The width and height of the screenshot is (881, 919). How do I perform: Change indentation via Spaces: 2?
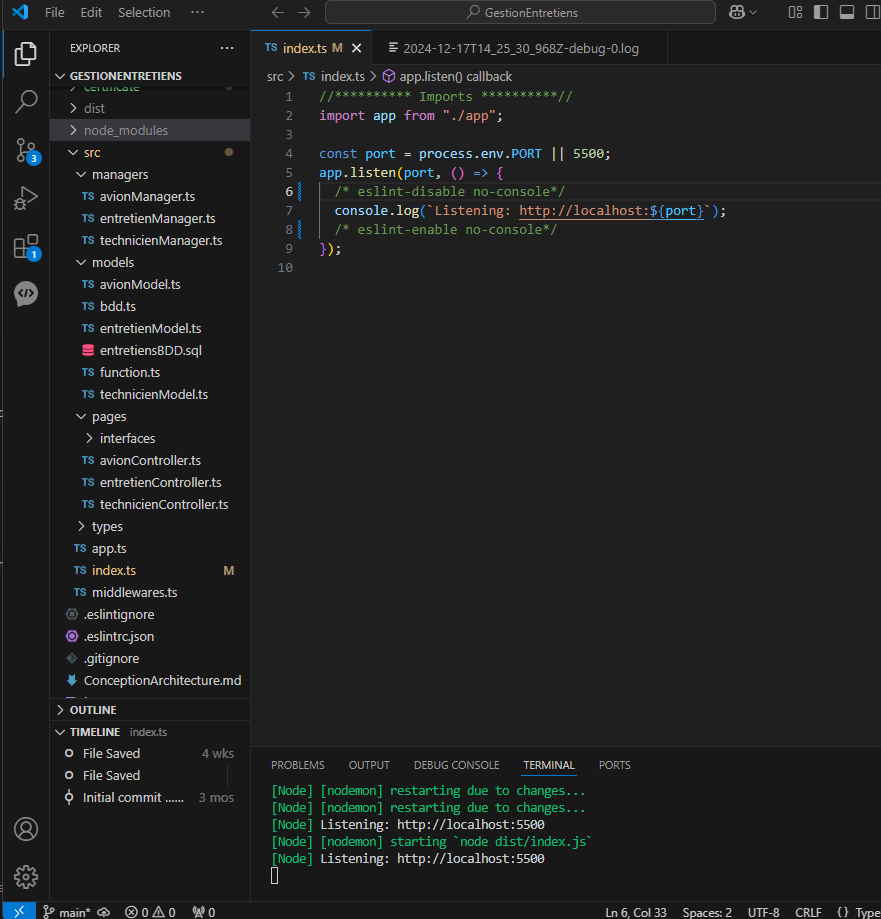pyautogui.click(x=707, y=912)
